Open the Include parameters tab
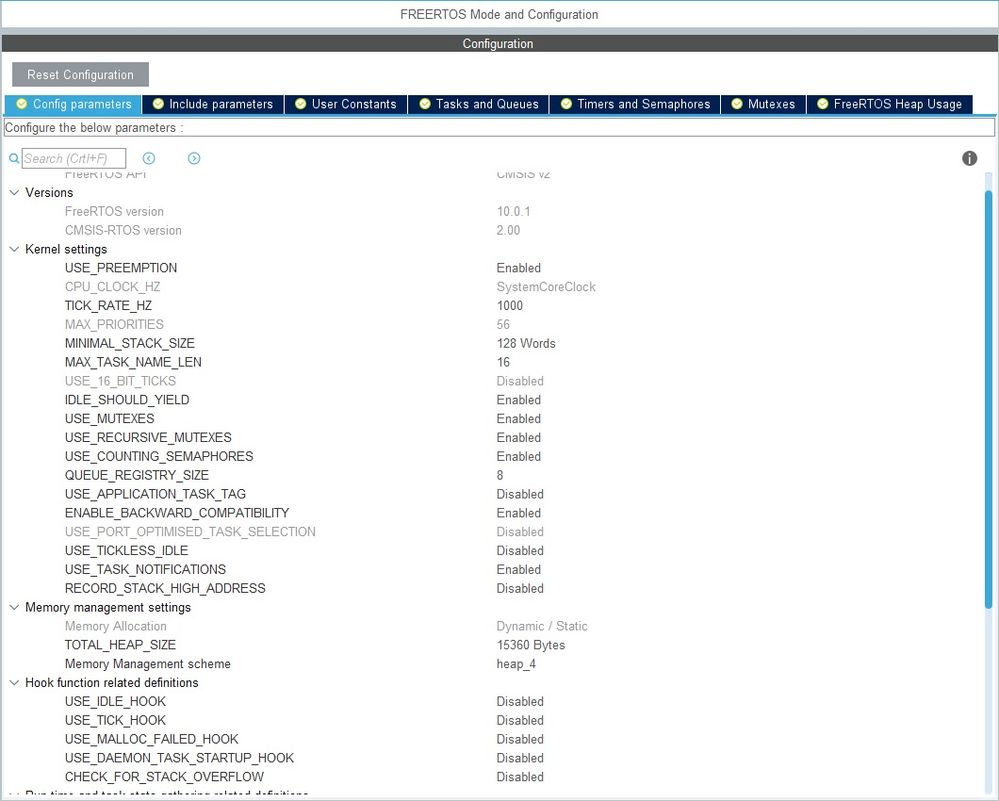The image size is (999, 801). [213, 104]
